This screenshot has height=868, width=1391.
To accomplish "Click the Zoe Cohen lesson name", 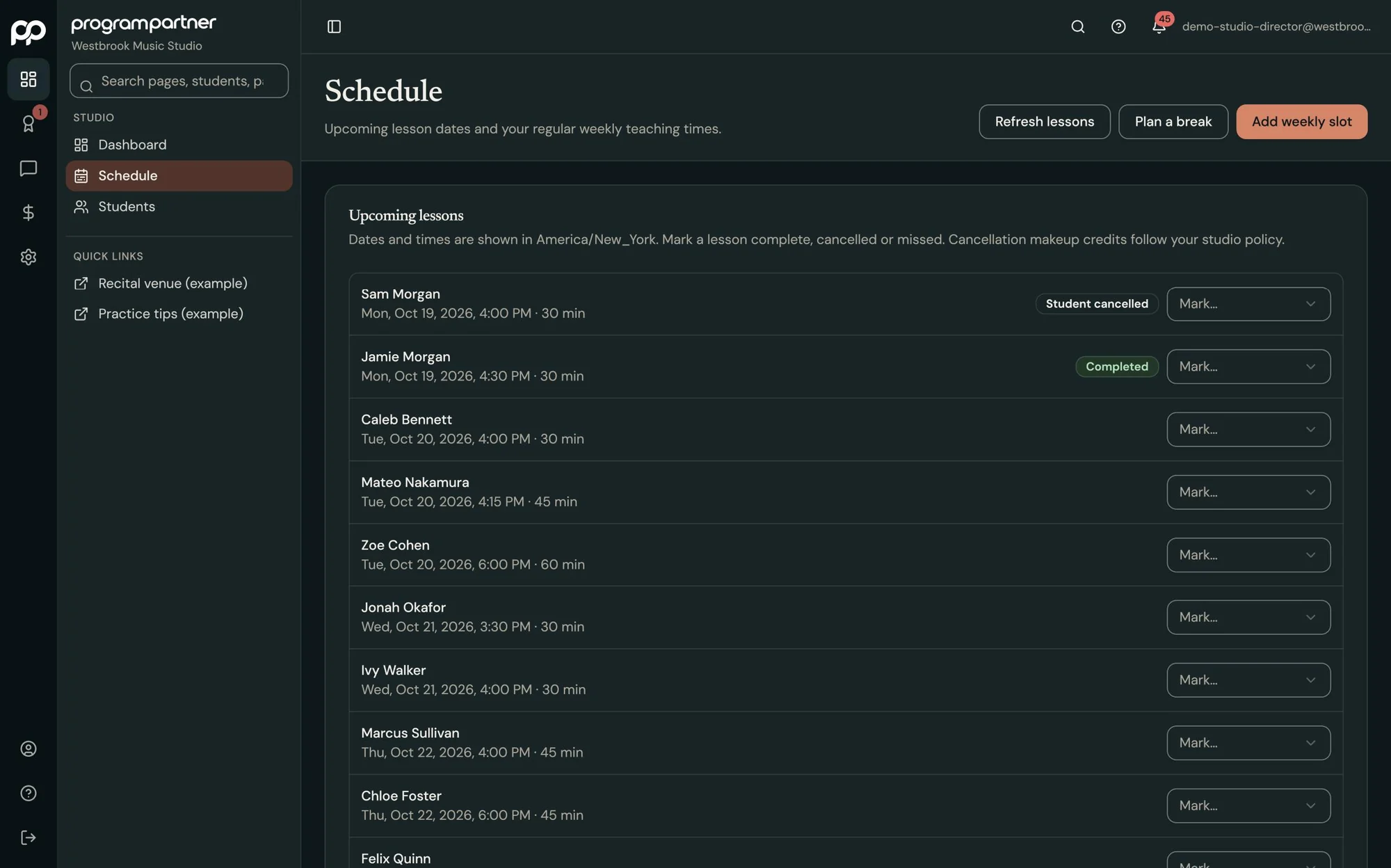I will pyautogui.click(x=395, y=545).
